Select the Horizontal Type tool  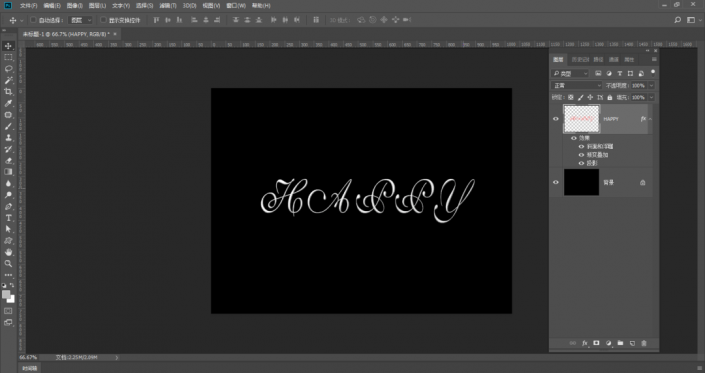pos(9,218)
